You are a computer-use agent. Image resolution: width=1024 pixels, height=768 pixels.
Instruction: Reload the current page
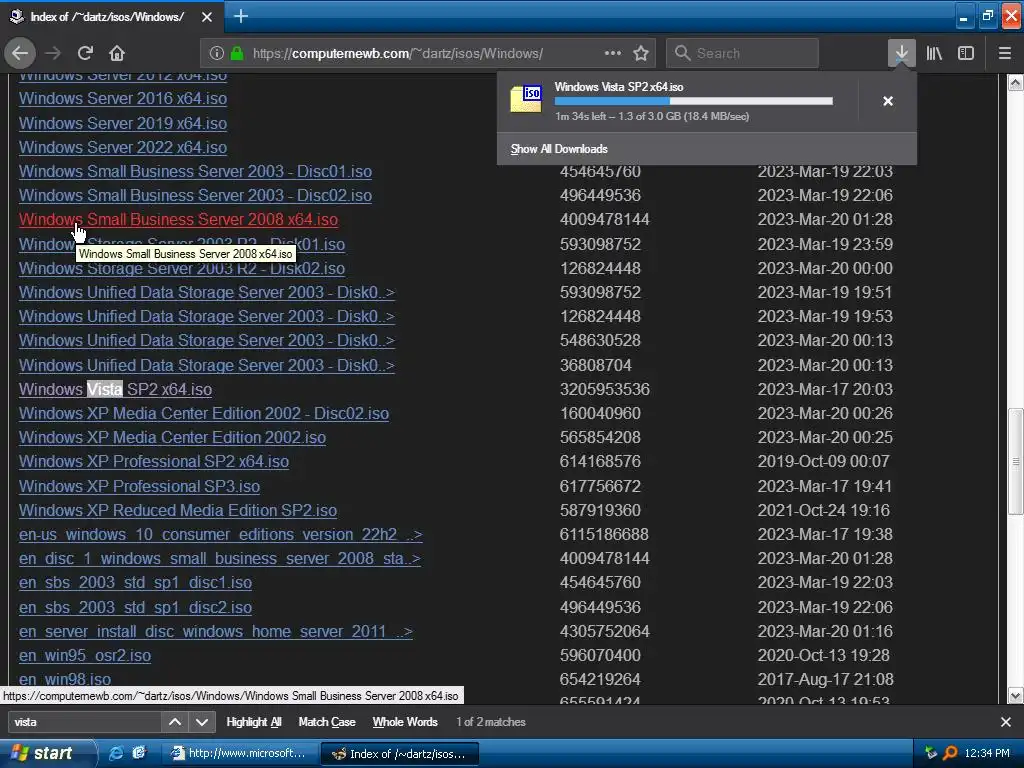85,53
